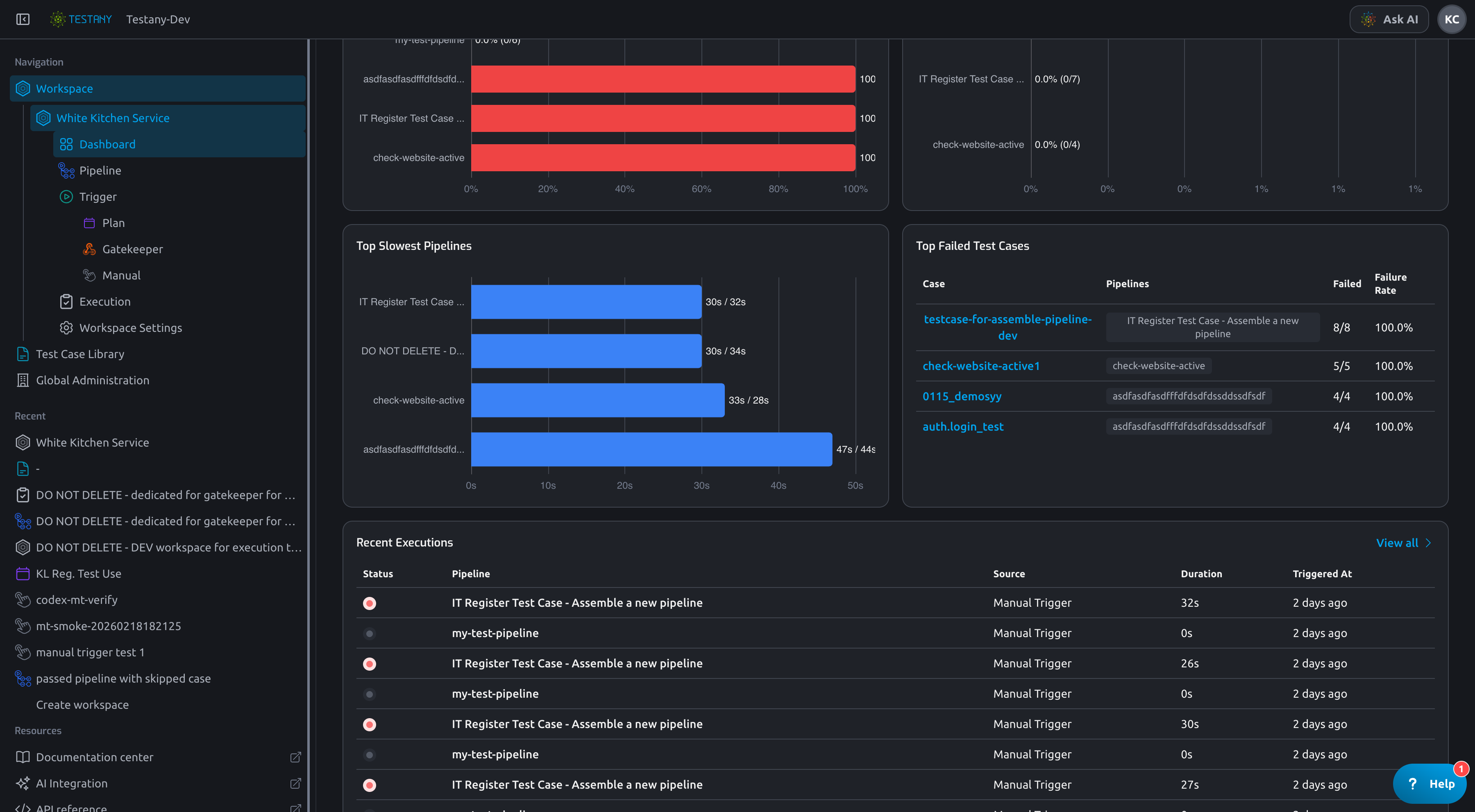The height and width of the screenshot is (812, 1475).
Task: Click IT Register Test Case pipeline tag
Action: [x=1212, y=328]
